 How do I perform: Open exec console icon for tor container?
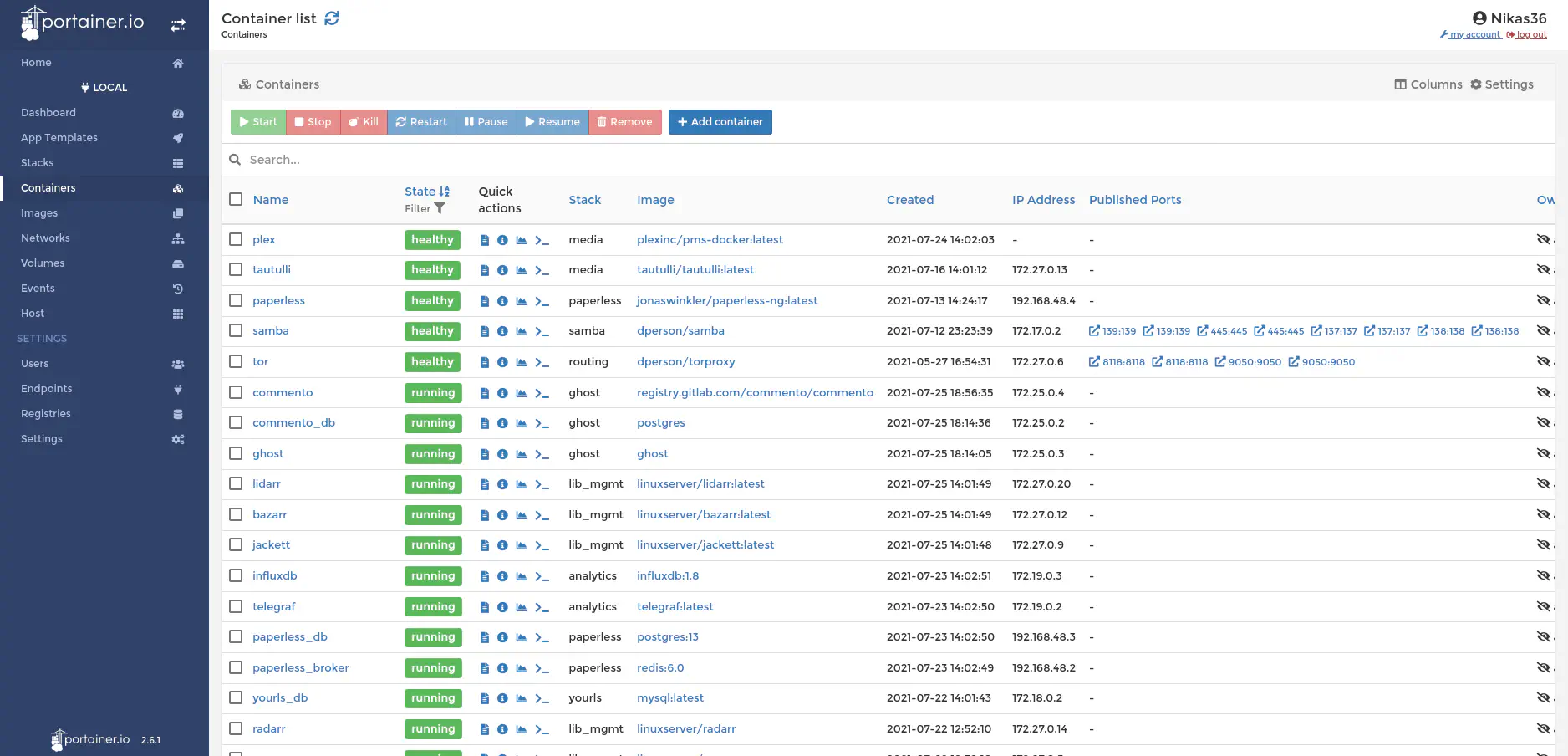tap(542, 362)
